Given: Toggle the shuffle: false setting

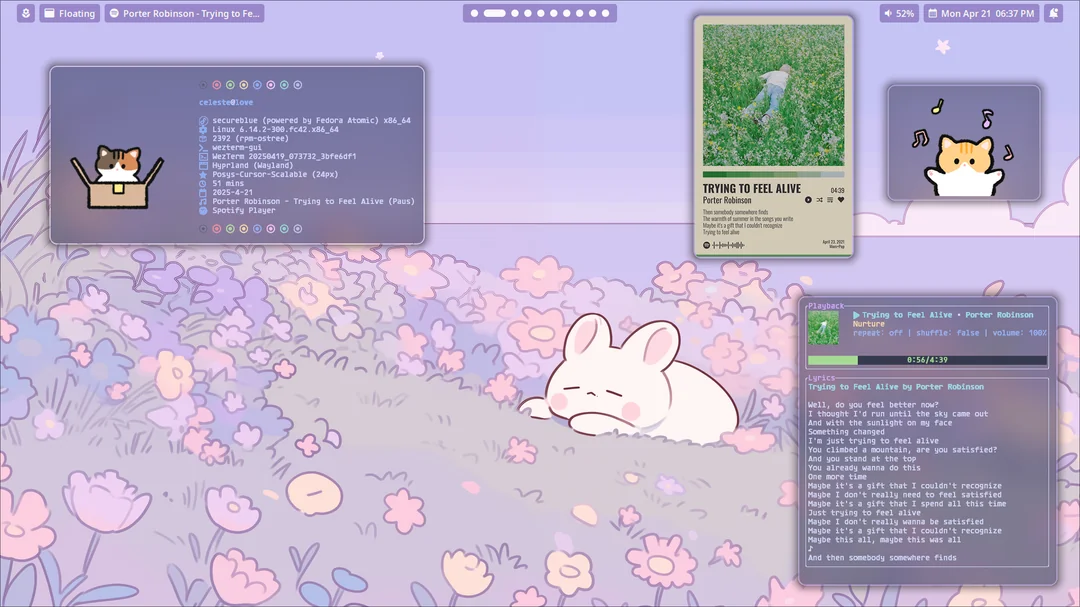Looking at the screenshot, I should tap(948, 333).
